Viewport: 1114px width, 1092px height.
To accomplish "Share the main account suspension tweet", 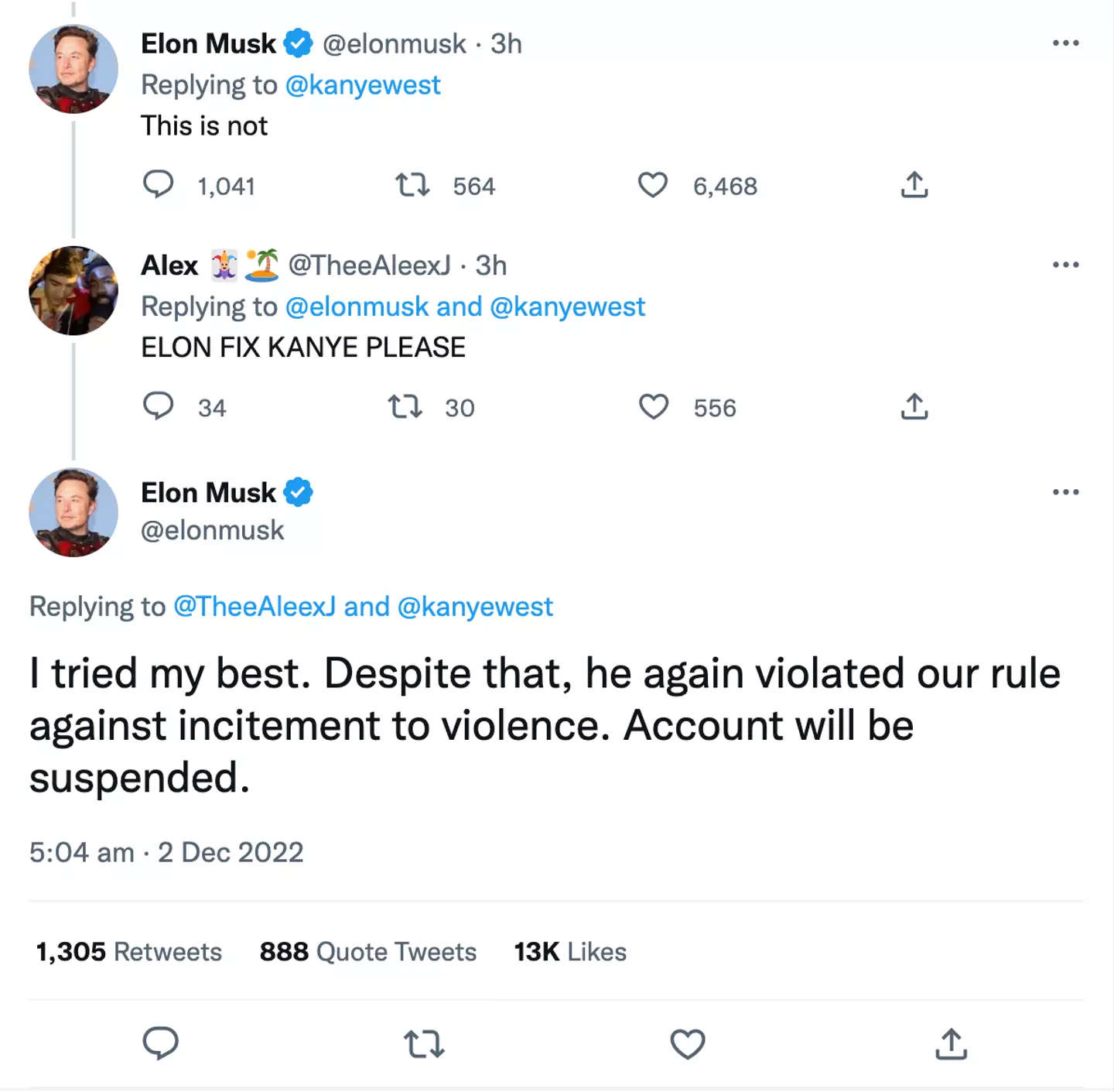I will pyautogui.click(x=951, y=1044).
